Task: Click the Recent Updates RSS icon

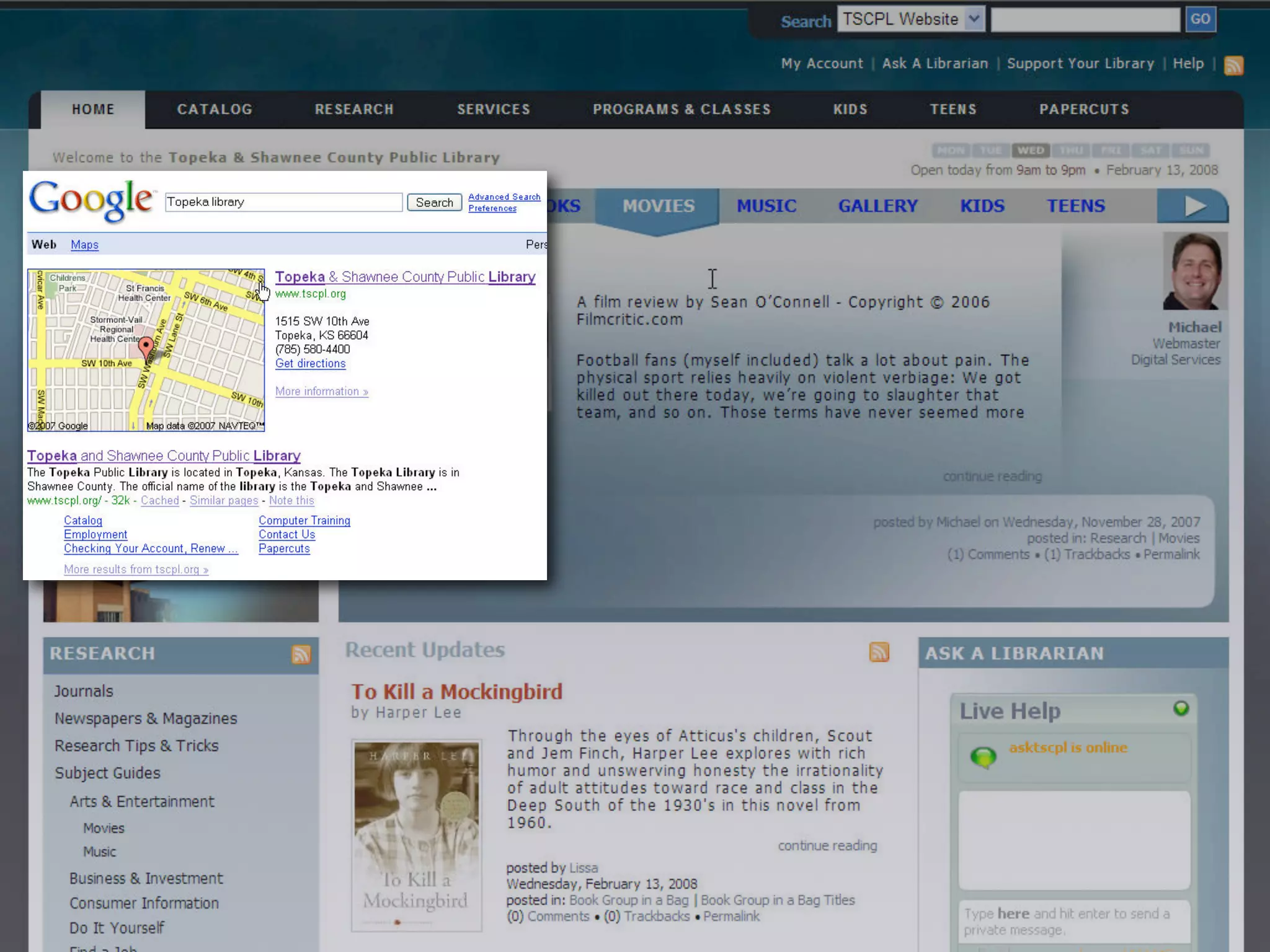Action: [879, 651]
